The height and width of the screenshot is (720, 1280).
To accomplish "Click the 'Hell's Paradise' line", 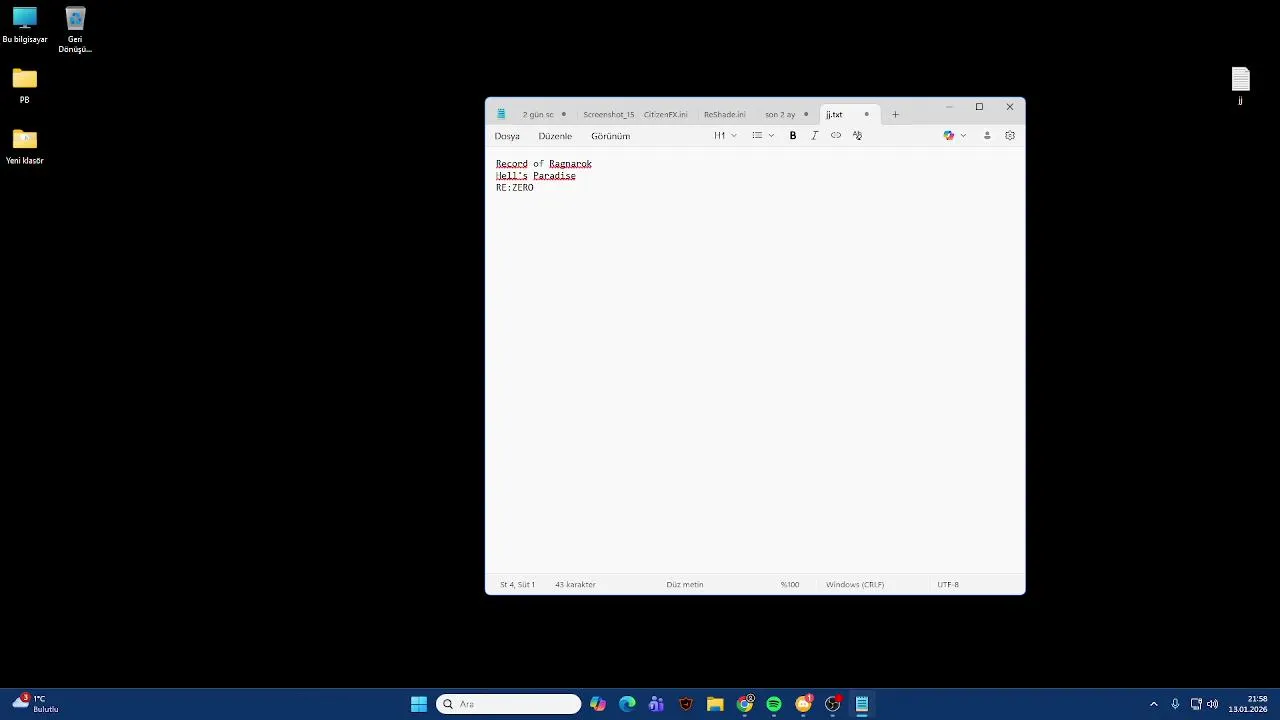I will pyautogui.click(x=536, y=176).
